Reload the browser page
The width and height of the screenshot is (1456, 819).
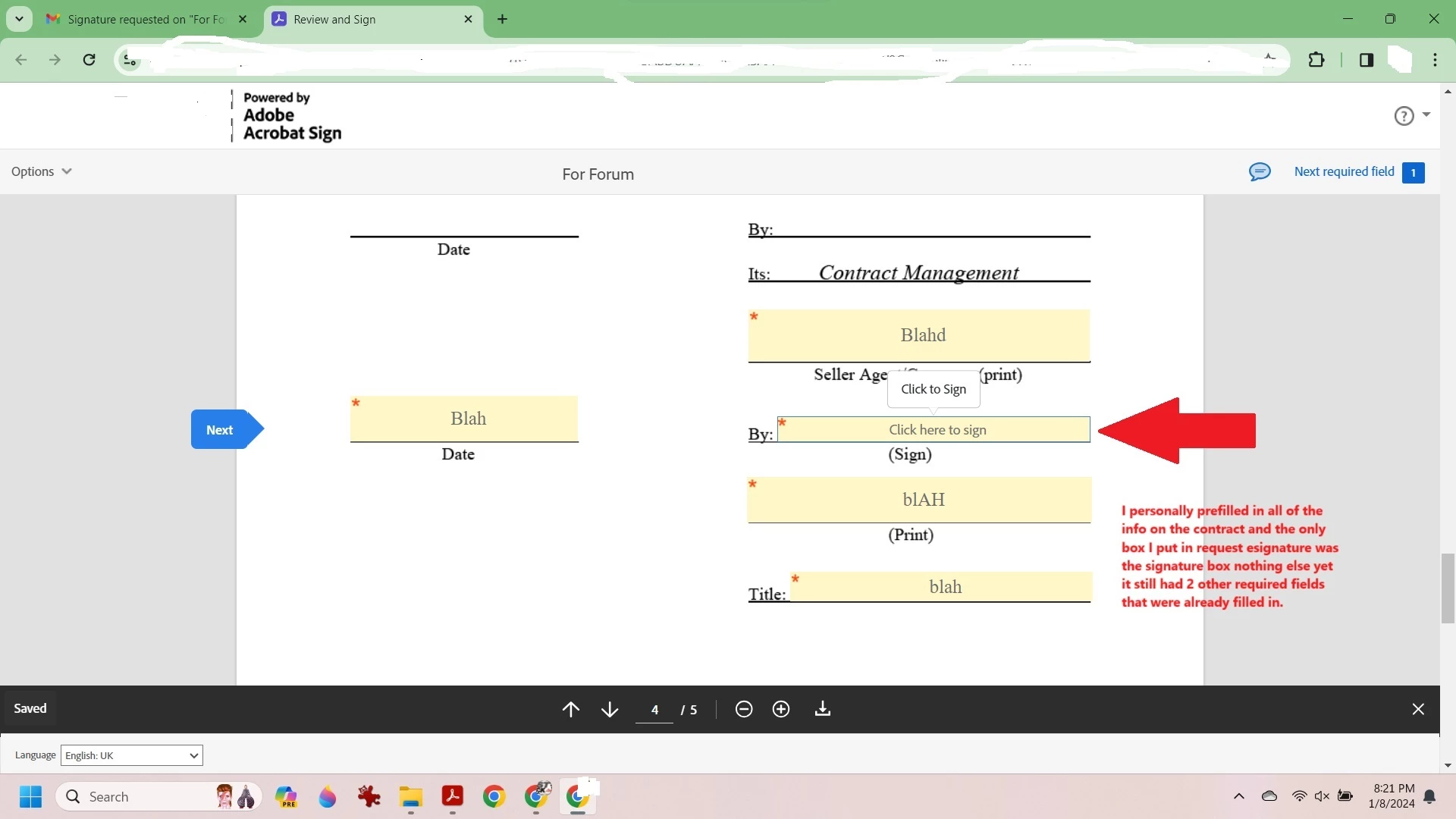pyautogui.click(x=89, y=60)
